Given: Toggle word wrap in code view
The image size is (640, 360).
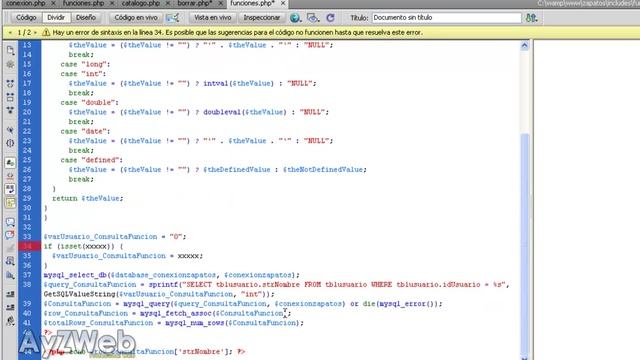Looking at the screenshot, I should coord(10,189).
